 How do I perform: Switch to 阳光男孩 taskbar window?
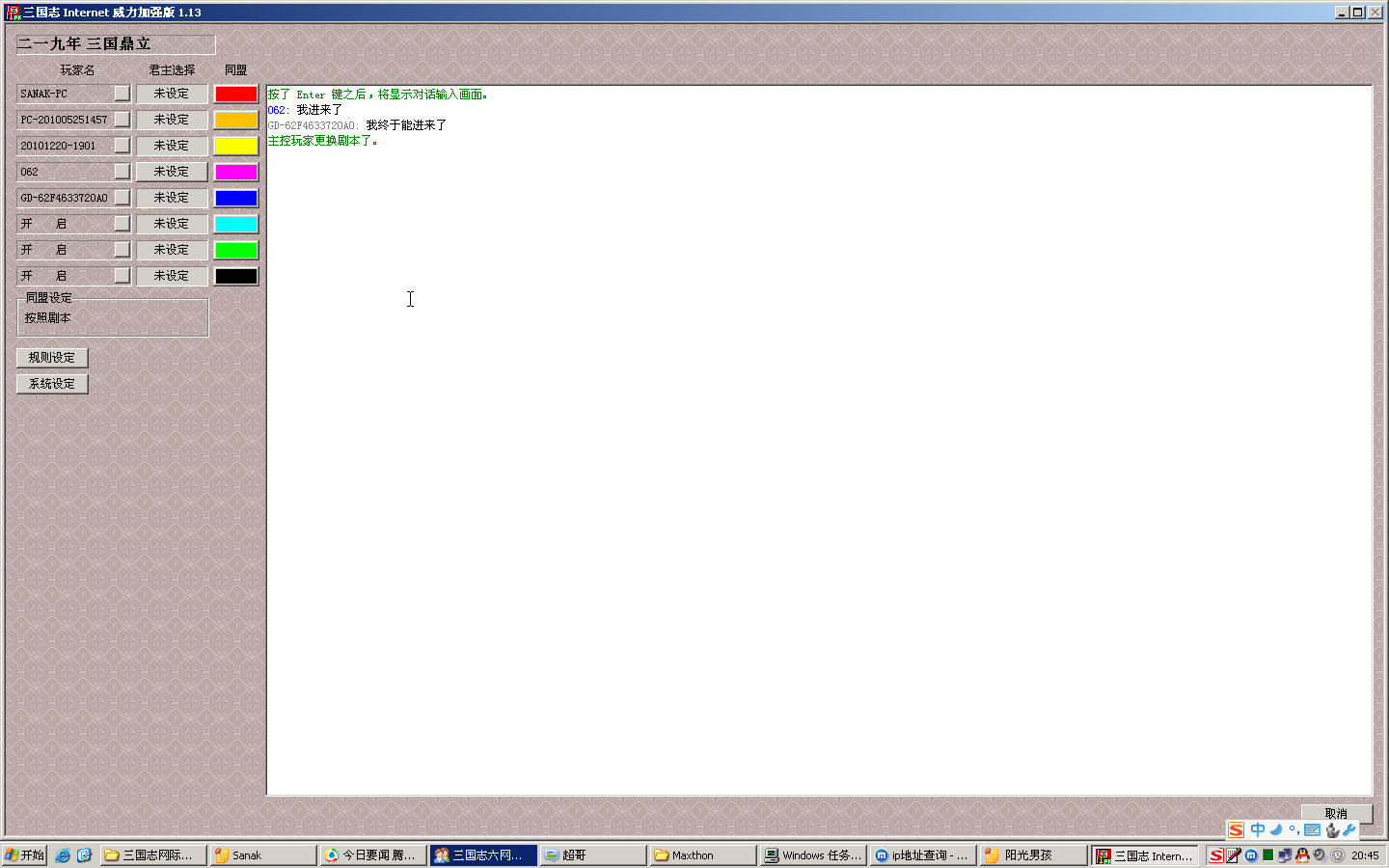[x=1033, y=855]
